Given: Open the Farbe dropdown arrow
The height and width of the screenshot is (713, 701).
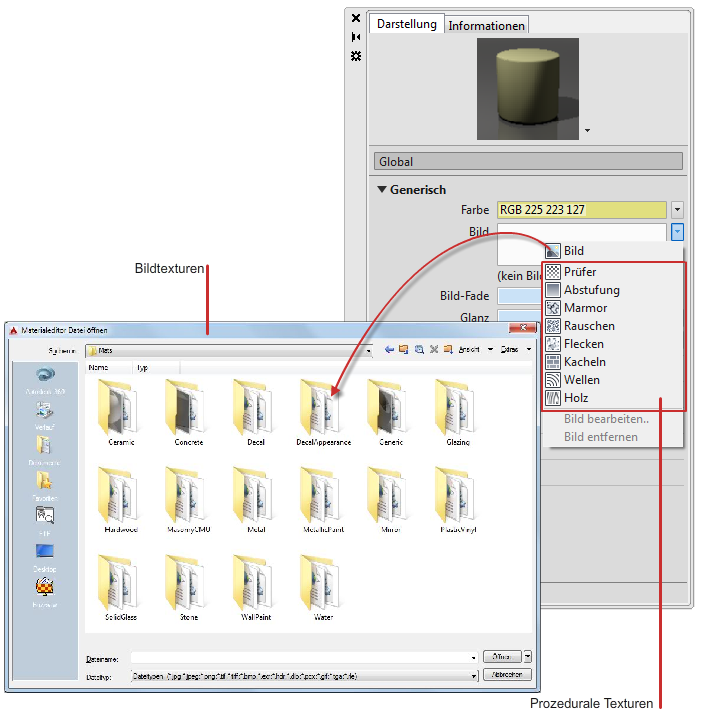Looking at the screenshot, I should tap(677, 210).
